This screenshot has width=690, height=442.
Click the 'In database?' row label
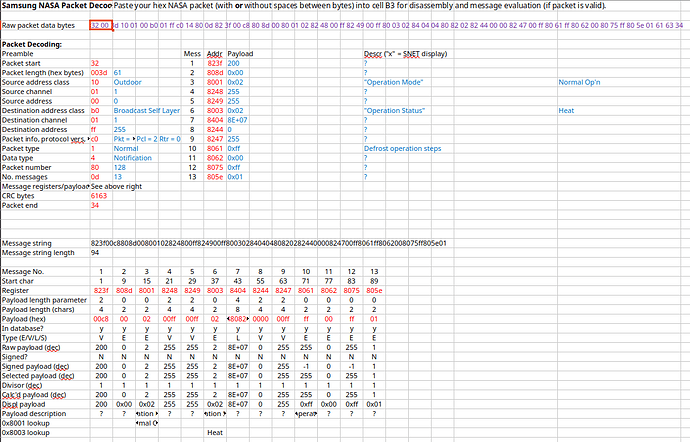click(22, 328)
